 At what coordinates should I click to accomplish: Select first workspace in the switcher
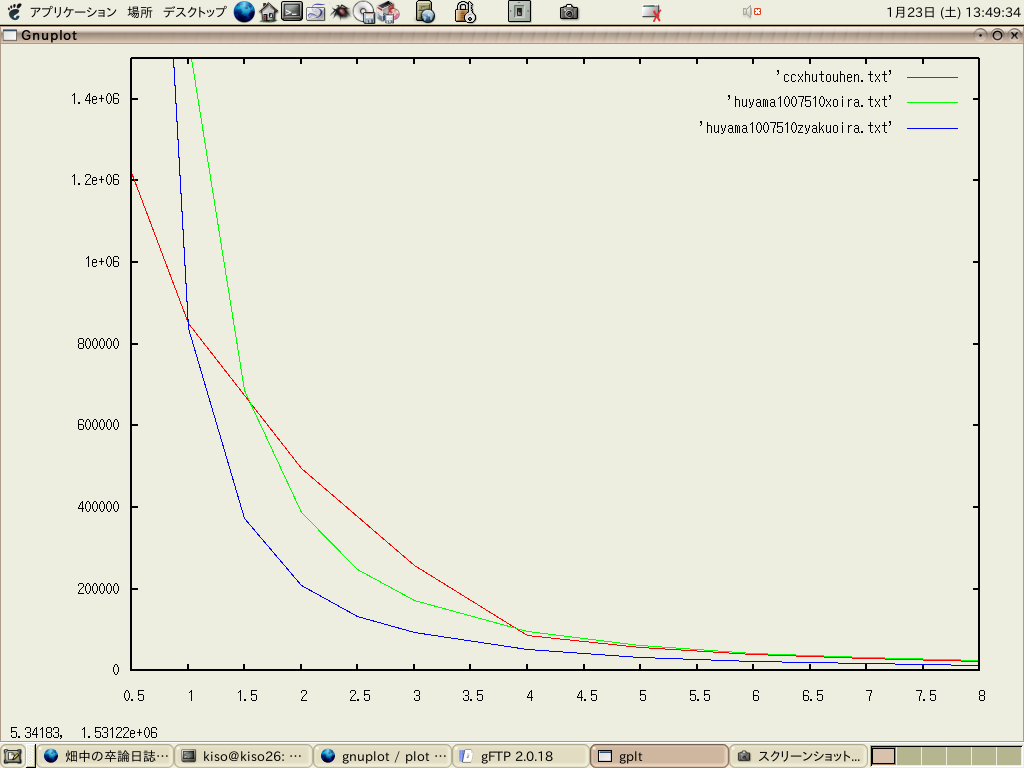(883, 756)
